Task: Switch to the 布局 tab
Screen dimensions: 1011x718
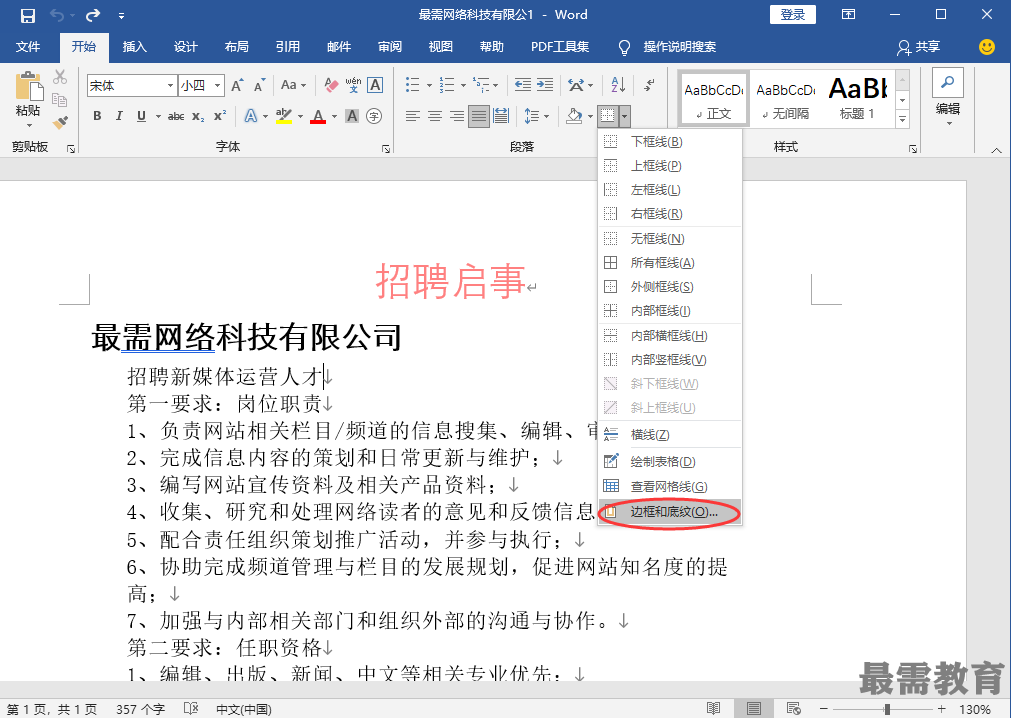Action: (x=237, y=46)
